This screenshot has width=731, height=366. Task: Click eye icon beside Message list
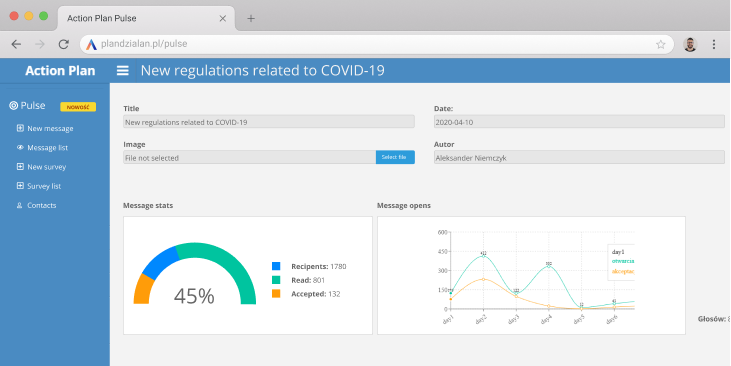pyautogui.click(x=20, y=147)
